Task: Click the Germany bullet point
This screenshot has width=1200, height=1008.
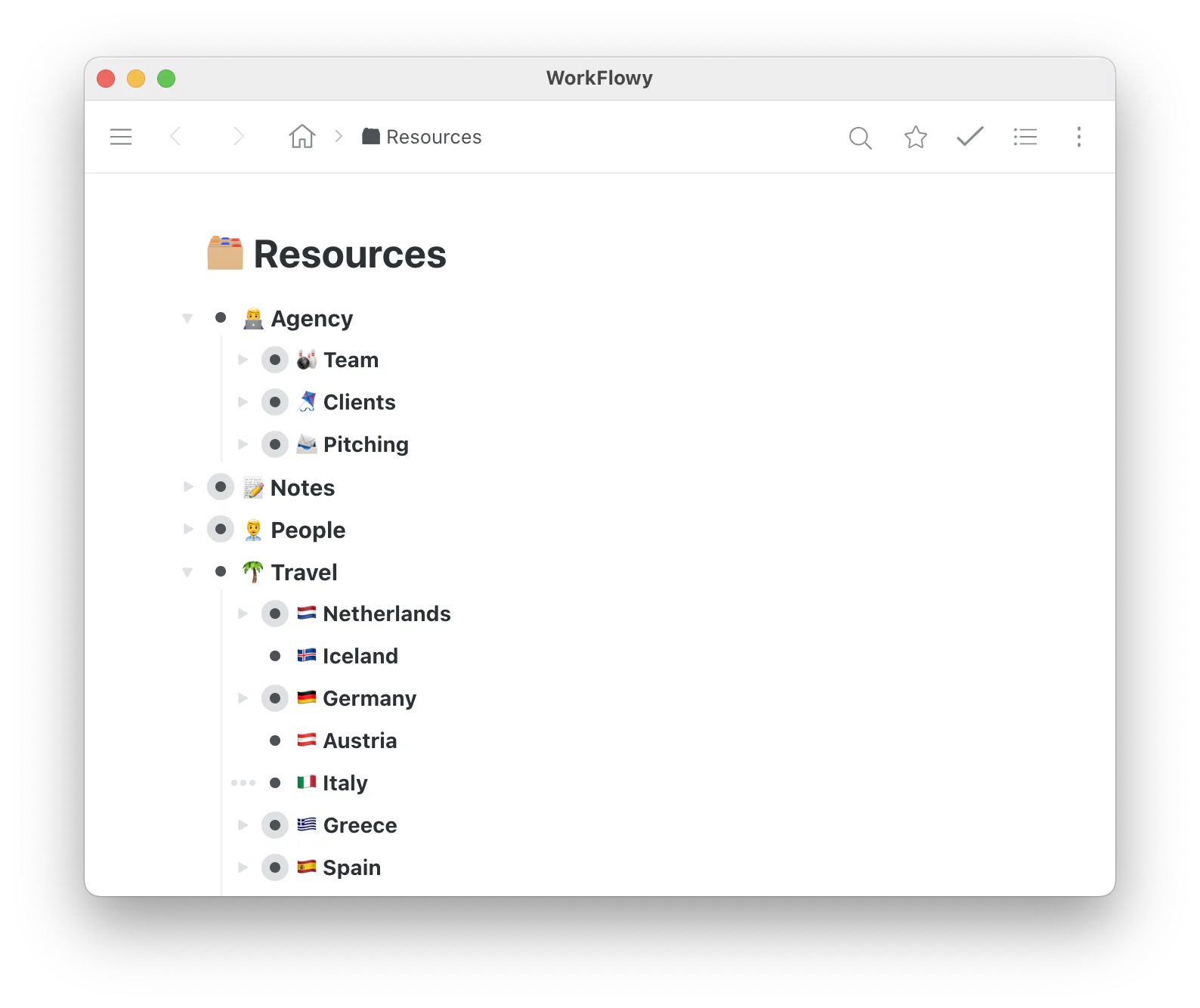Action: (x=275, y=698)
